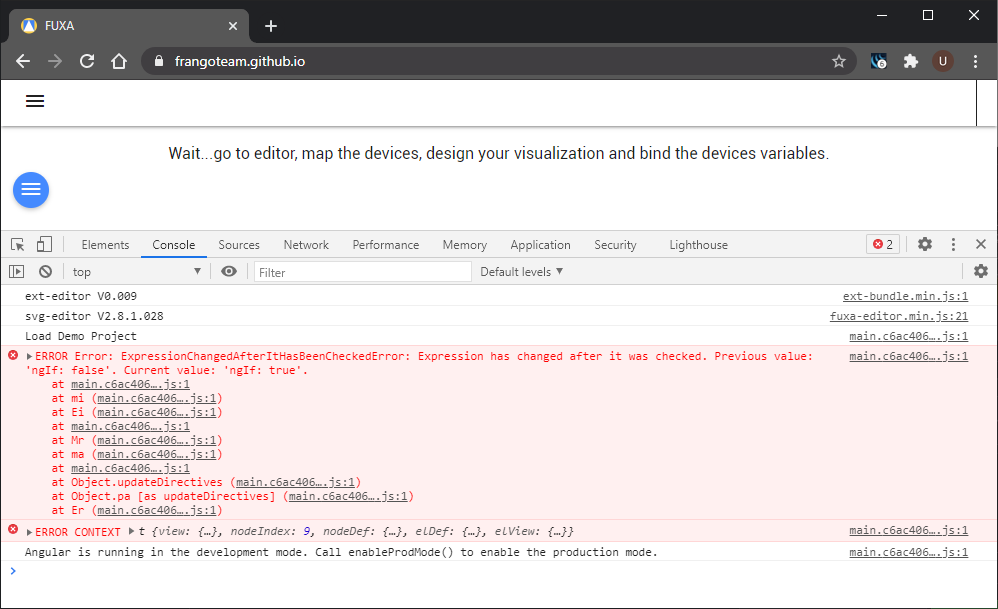Screen dimensions: 998x609
Task: Toggle the error count badge filter
Action: 882,244
